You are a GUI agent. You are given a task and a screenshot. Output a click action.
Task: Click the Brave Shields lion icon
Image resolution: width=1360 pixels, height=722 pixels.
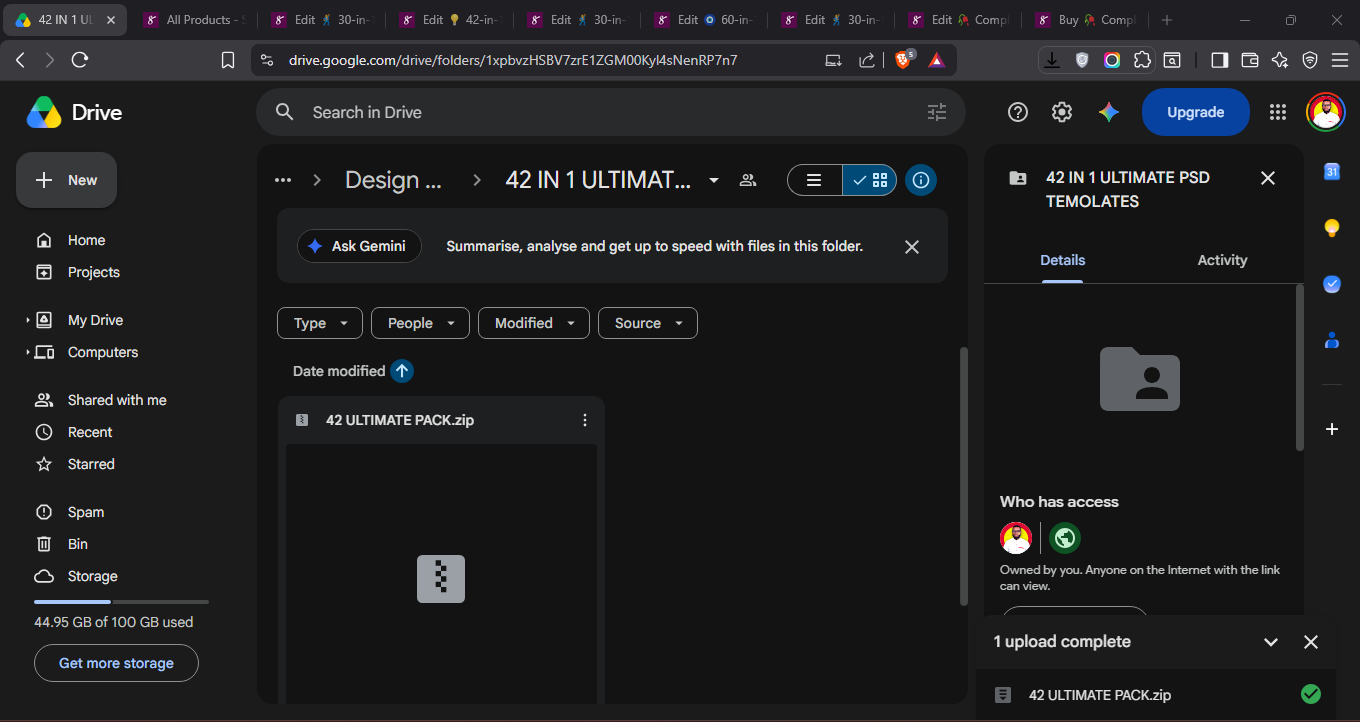(x=903, y=60)
